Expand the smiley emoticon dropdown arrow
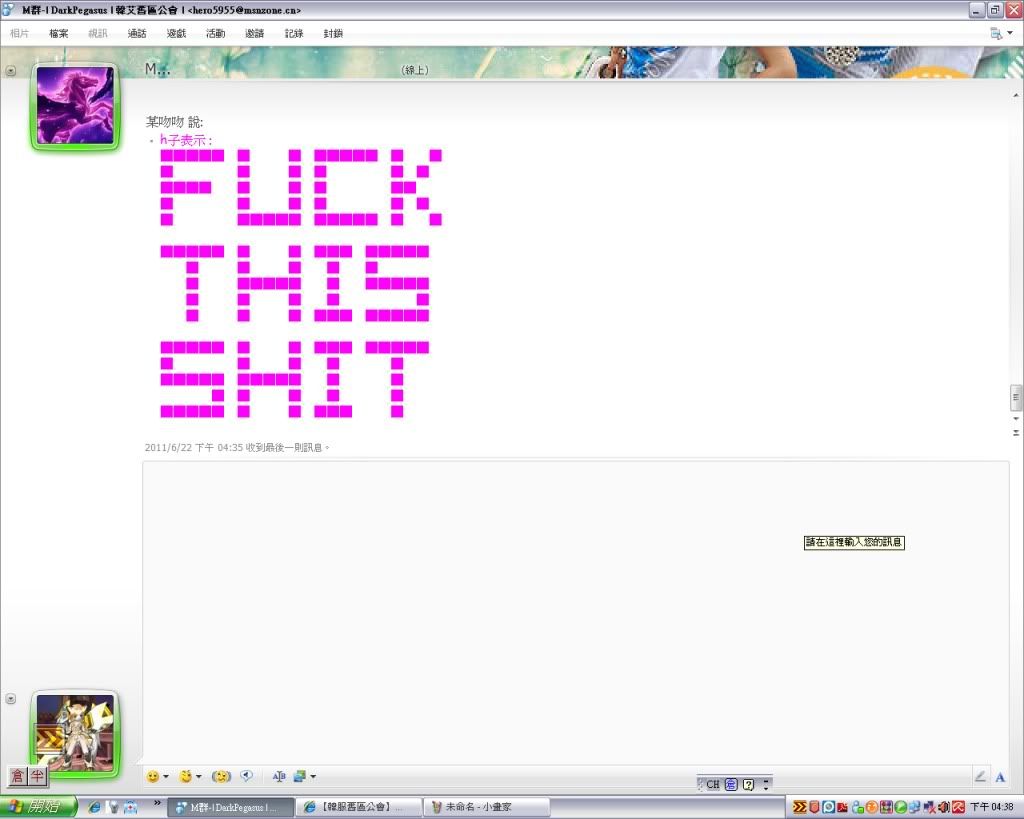 tap(166, 777)
